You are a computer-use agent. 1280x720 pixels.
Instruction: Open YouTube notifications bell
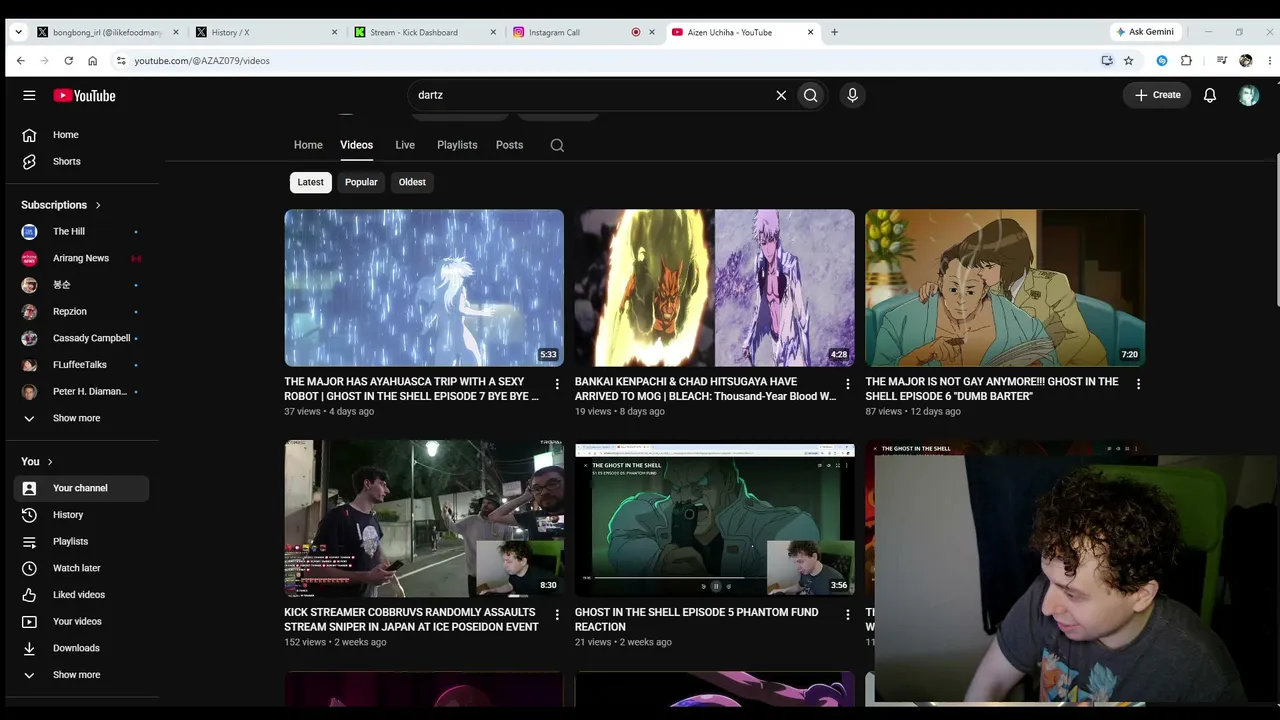tap(1210, 95)
